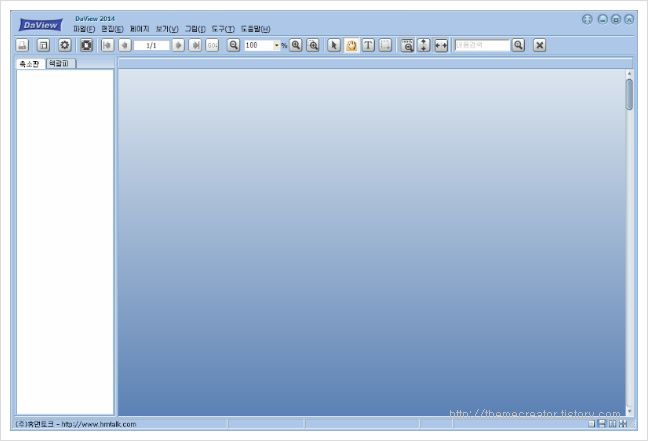648x441 pixels.
Task: Switch to the second sidebar tab
Action: pos(61,63)
